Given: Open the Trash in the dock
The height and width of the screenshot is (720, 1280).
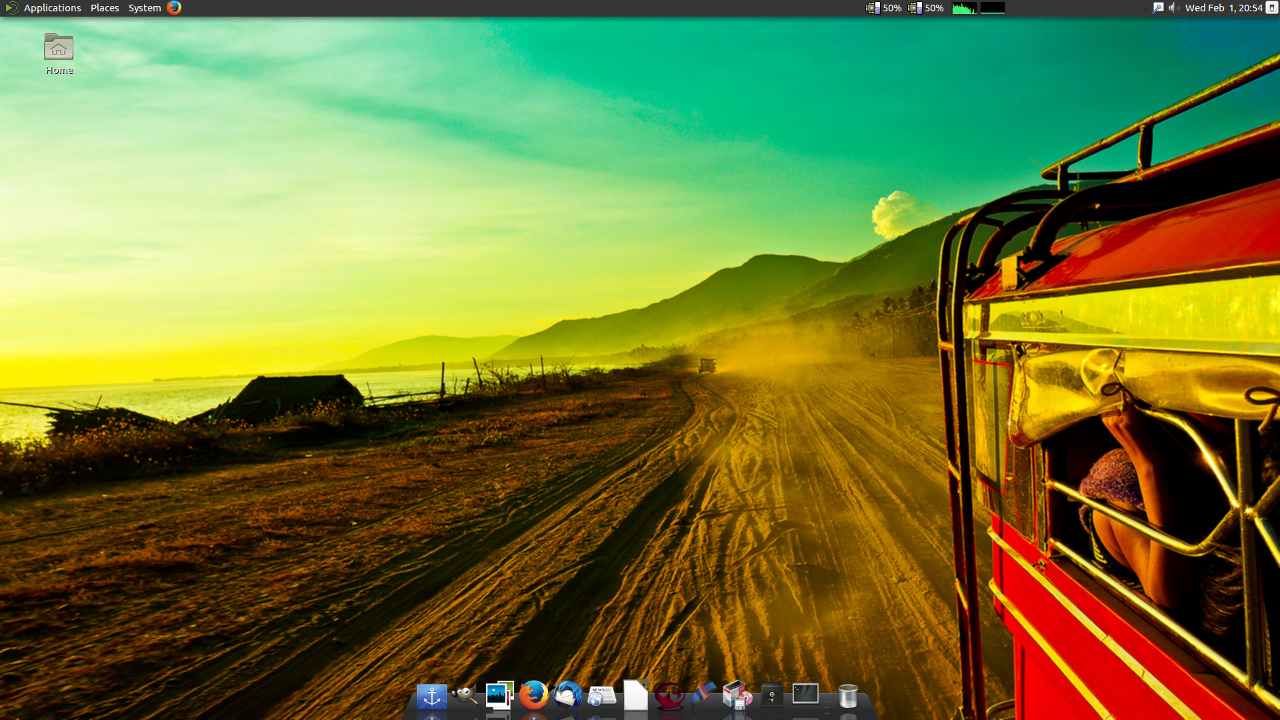Looking at the screenshot, I should (848, 695).
